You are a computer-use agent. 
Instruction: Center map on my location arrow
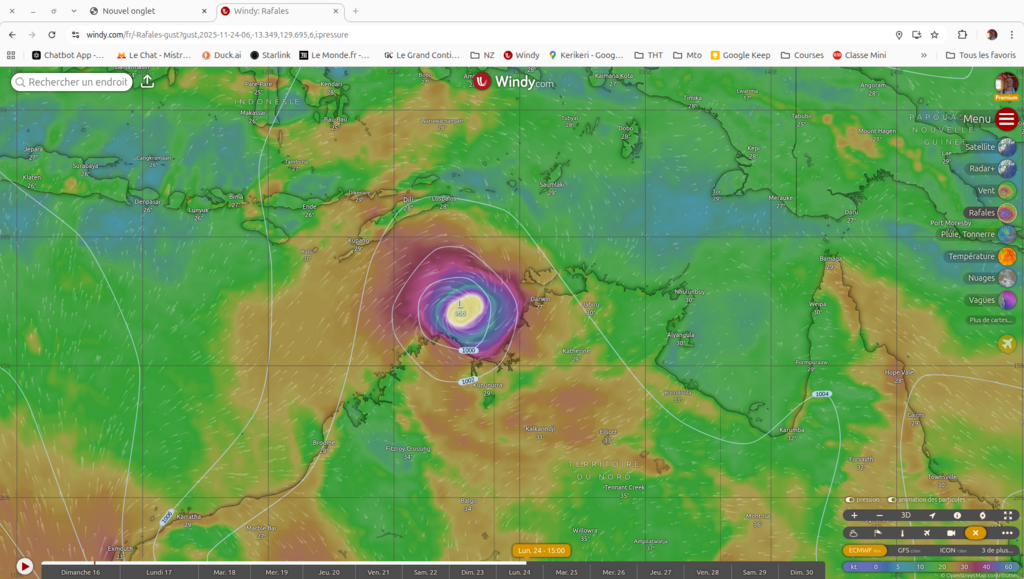click(x=932, y=516)
